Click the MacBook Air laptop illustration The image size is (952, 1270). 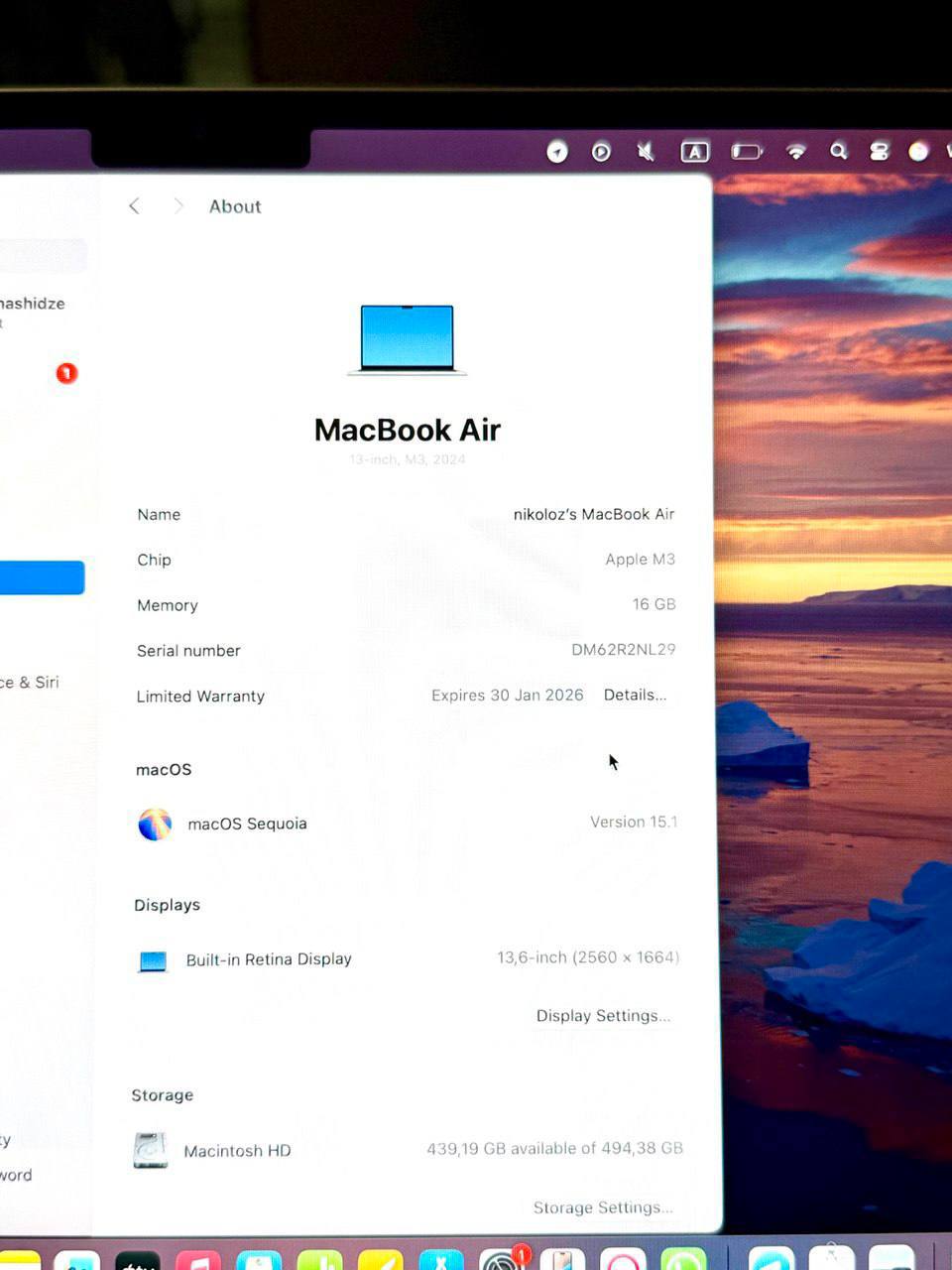(407, 339)
